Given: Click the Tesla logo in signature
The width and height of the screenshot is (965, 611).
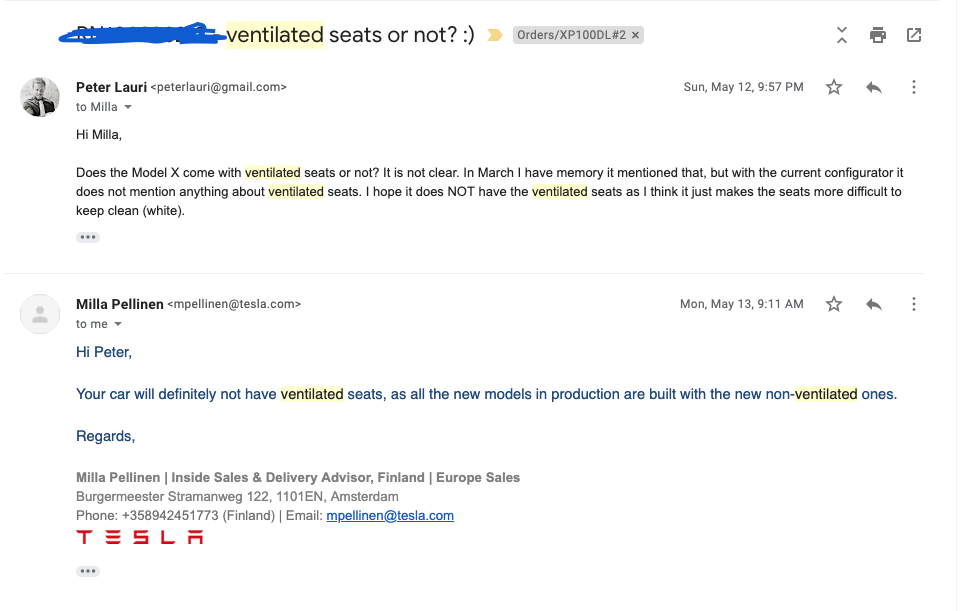Looking at the screenshot, I should pyautogui.click(x=140, y=538).
